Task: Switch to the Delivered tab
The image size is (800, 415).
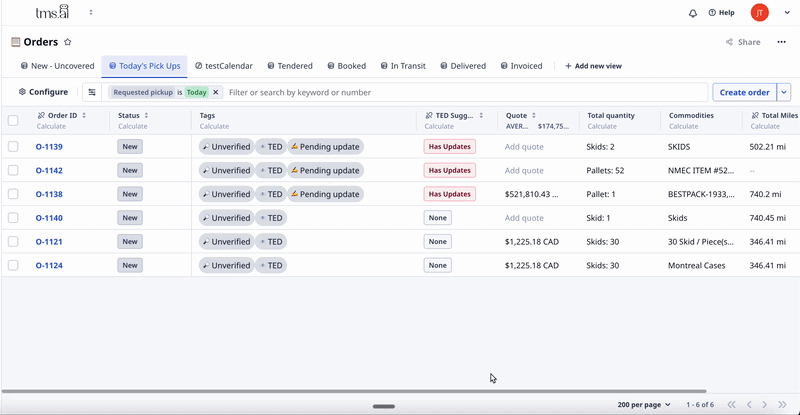Action: (x=463, y=66)
